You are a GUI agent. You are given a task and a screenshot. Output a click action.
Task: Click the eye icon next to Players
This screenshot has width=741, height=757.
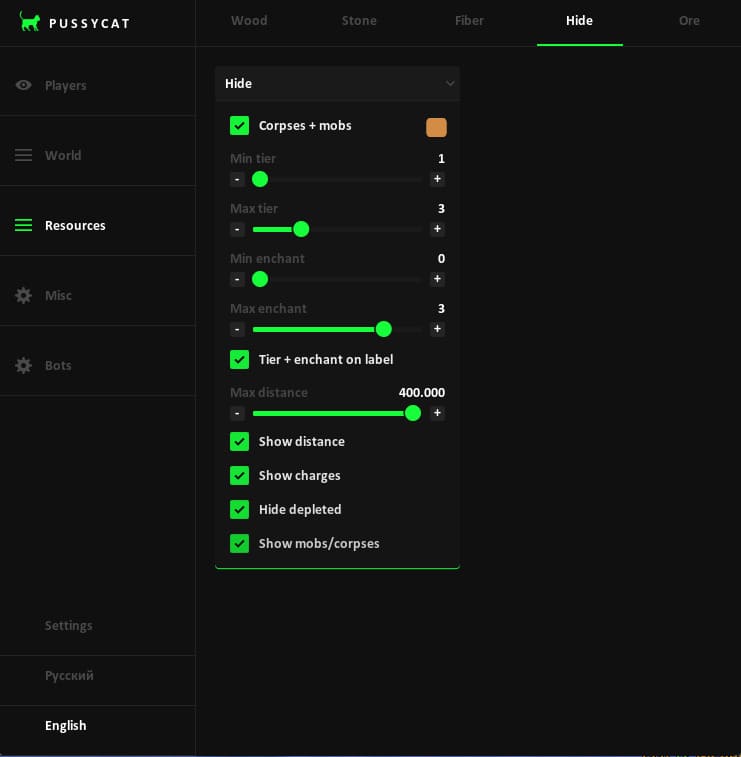click(x=23, y=85)
